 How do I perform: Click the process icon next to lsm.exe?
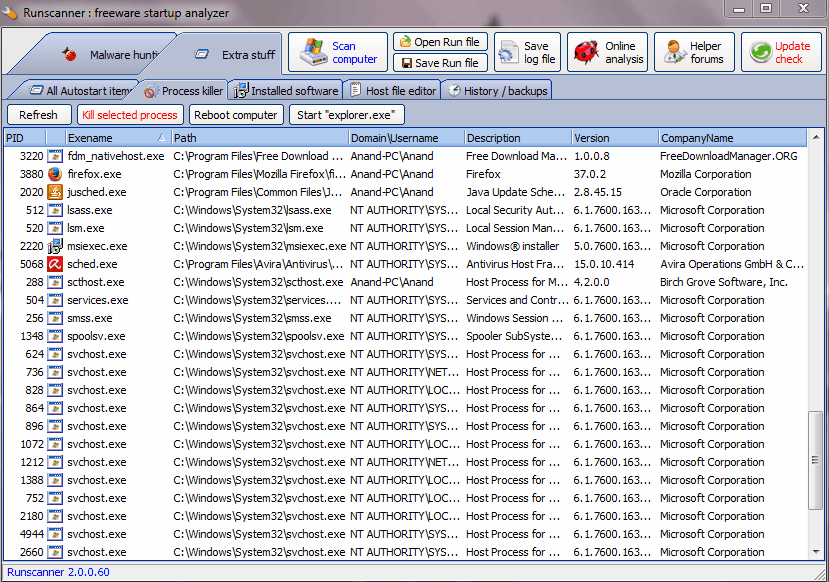[54, 228]
